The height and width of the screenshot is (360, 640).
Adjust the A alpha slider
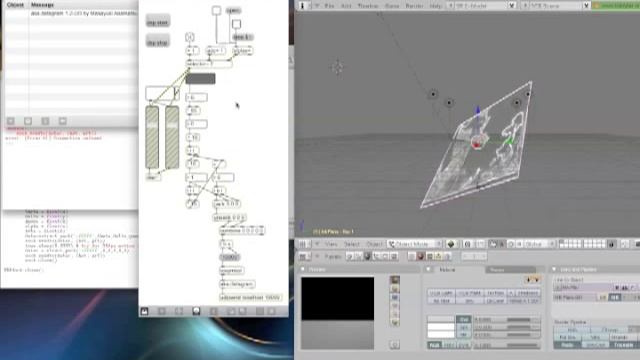tap(506, 345)
